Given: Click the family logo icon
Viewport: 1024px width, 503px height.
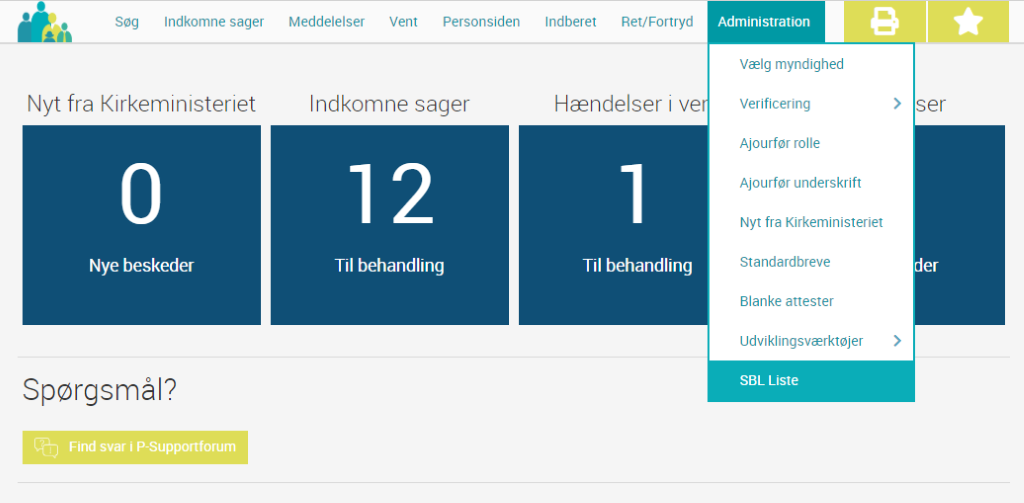Looking at the screenshot, I should 44,22.
